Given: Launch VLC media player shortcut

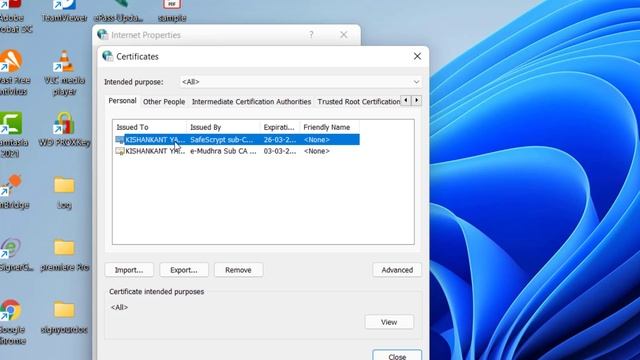Looking at the screenshot, I should 64,72.
